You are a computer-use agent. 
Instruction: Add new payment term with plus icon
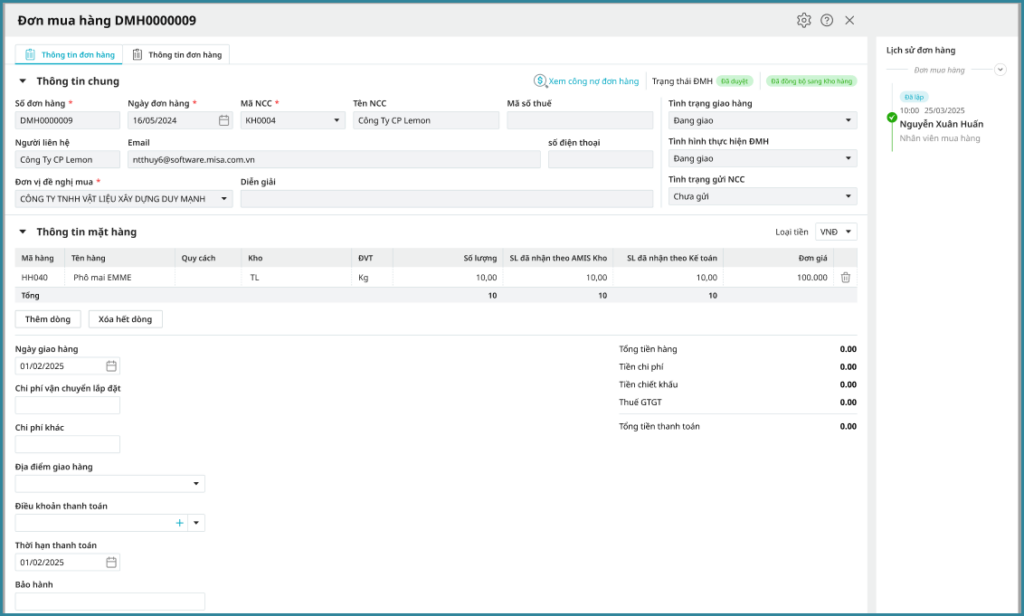[x=180, y=523]
